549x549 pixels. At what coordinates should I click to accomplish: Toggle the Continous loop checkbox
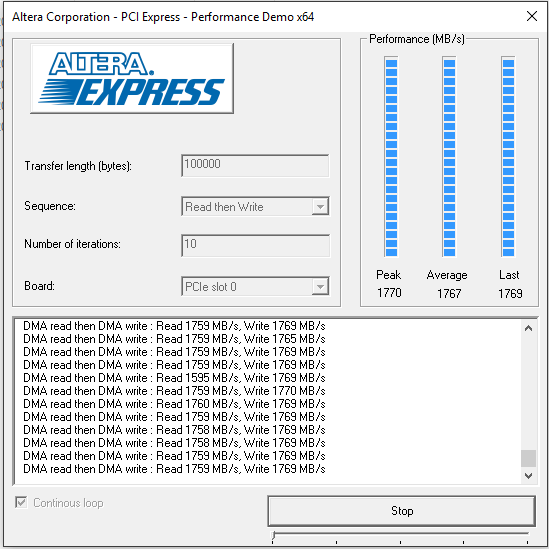click(21, 503)
